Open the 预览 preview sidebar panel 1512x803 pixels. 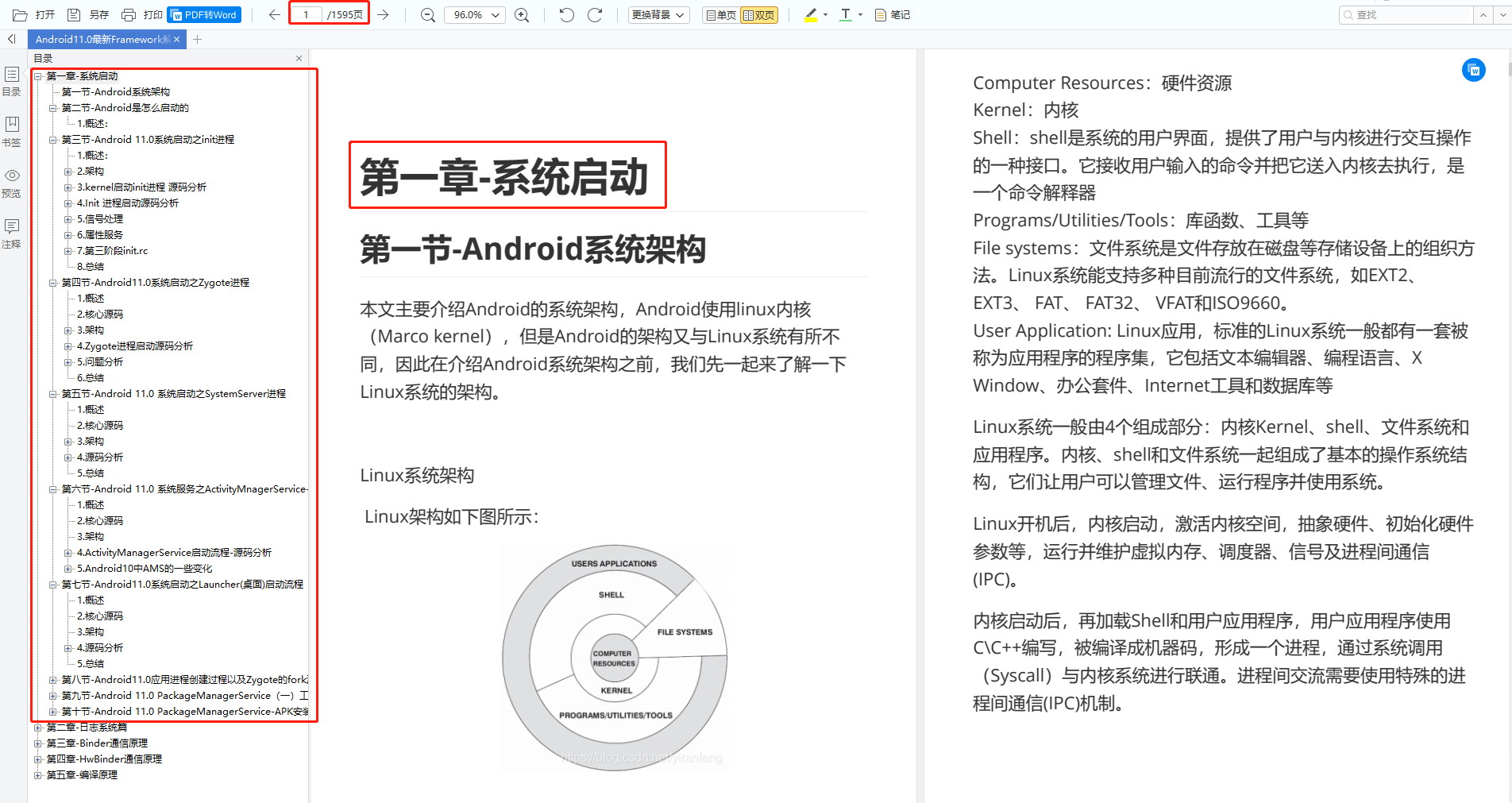tap(12, 183)
